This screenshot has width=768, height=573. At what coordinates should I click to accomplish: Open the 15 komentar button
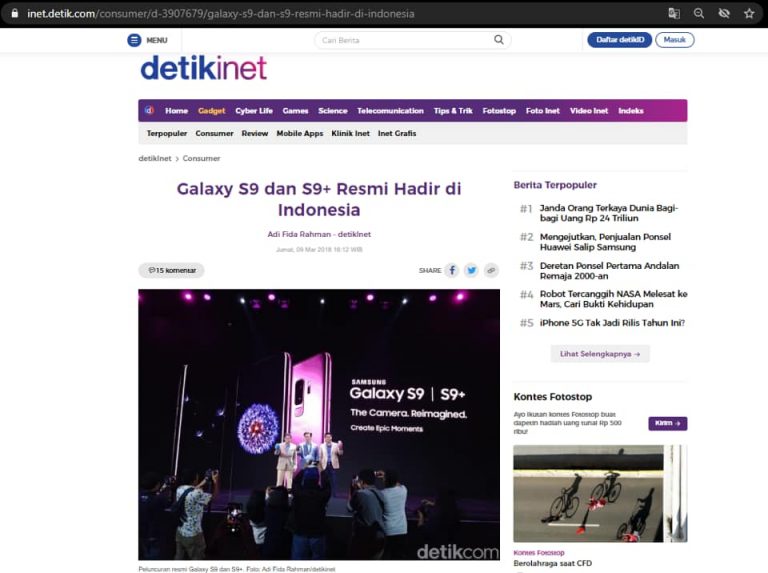pyautogui.click(x=171, y=270)
